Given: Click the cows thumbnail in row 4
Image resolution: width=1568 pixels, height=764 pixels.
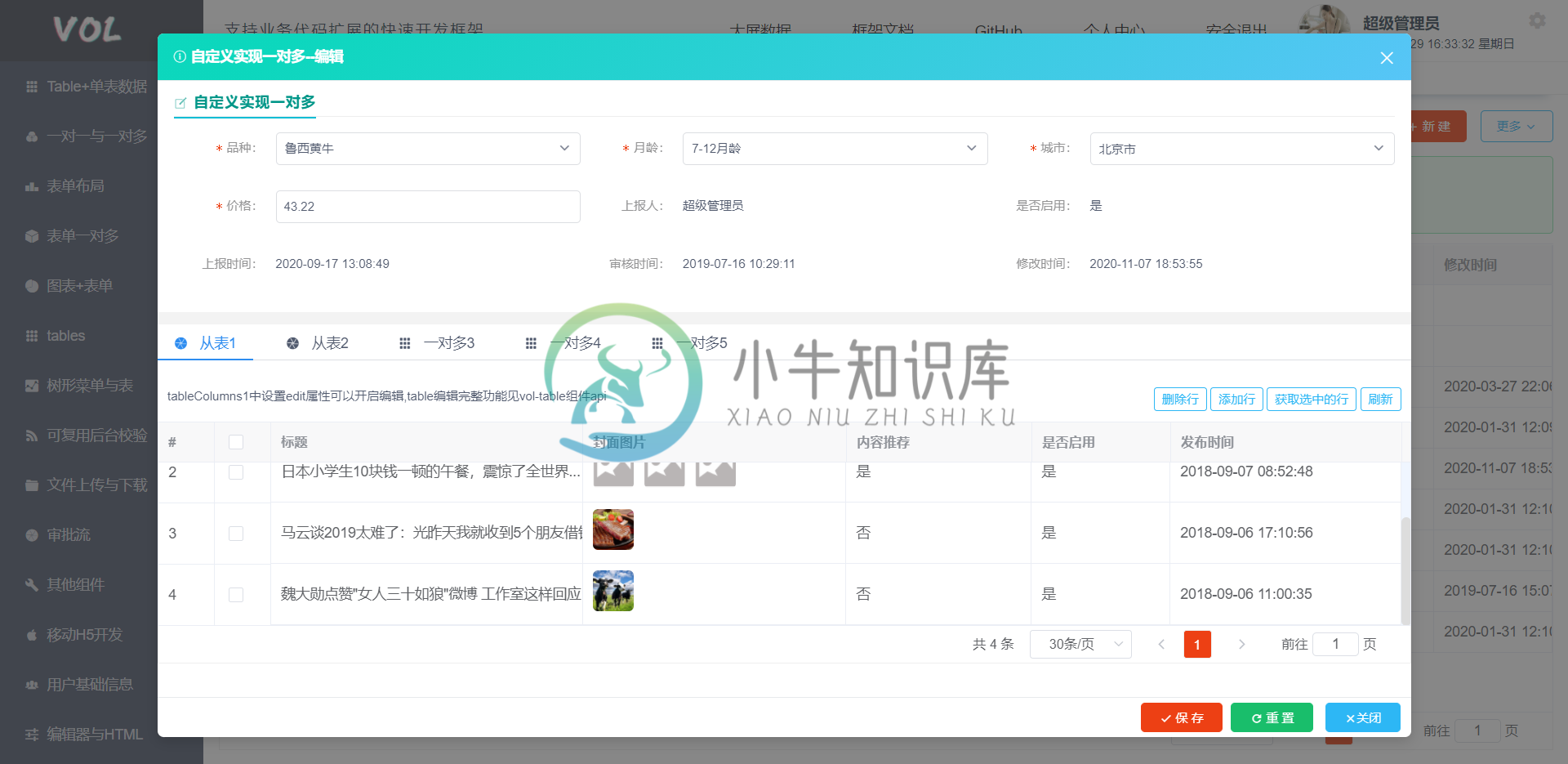Looking at the screenshot, I should (x=613, y=591).
